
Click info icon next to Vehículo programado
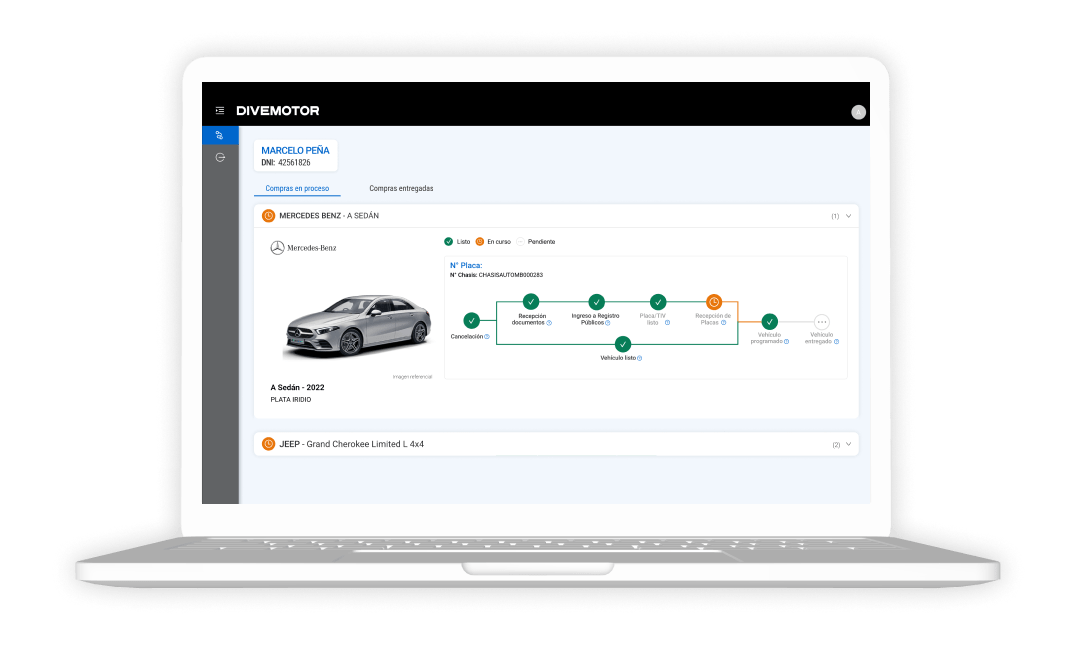[786, 341]
